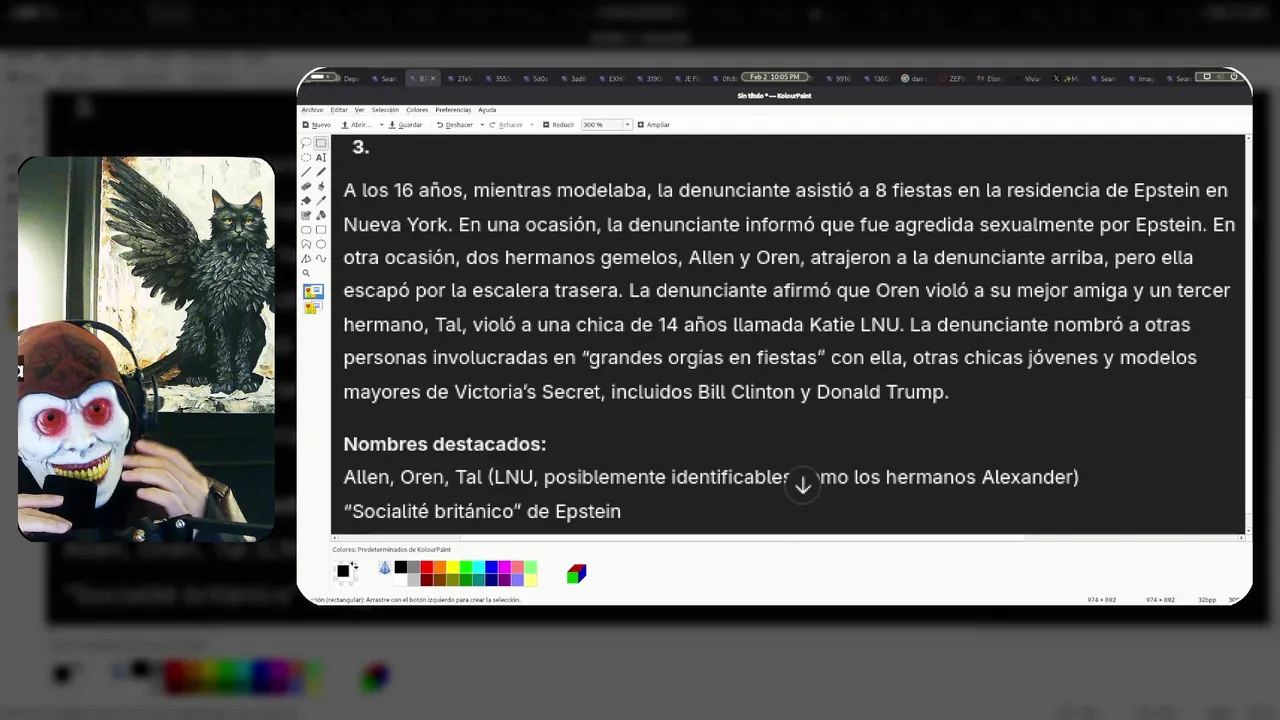
Task: Select the Eraser tool
Action: [x=306, y=186]
